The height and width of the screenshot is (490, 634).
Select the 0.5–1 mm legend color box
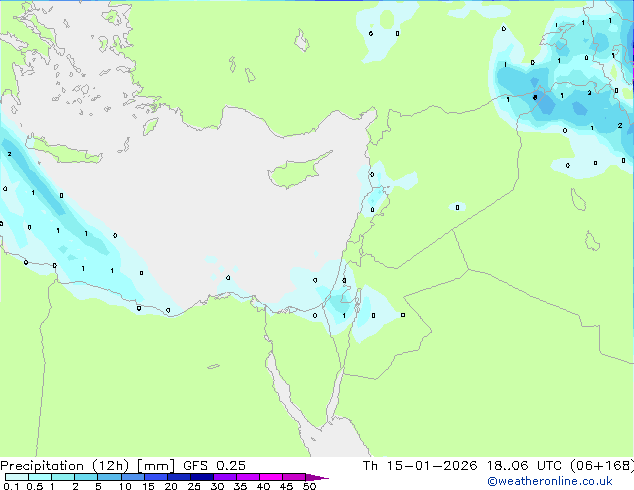(x=40, y=477)
